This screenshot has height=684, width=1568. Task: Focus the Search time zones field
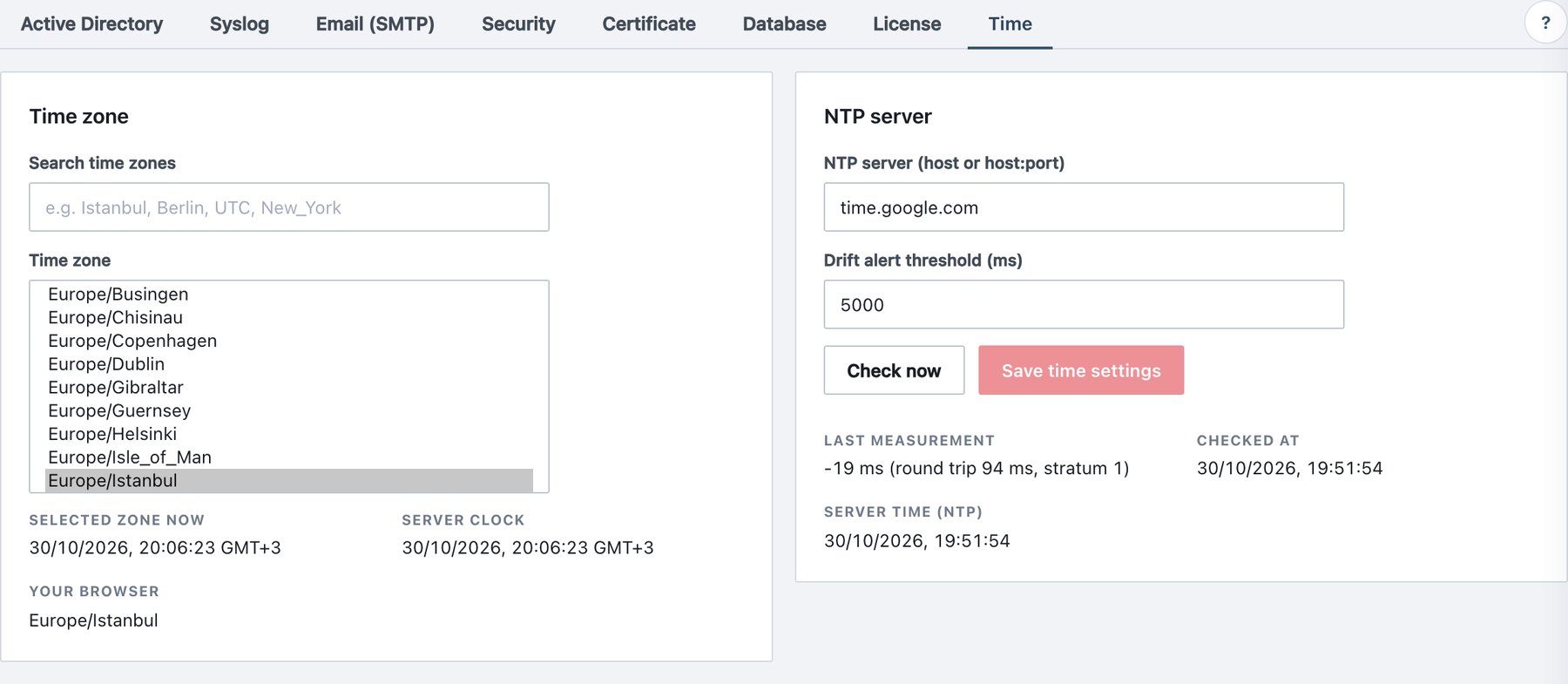289,207
